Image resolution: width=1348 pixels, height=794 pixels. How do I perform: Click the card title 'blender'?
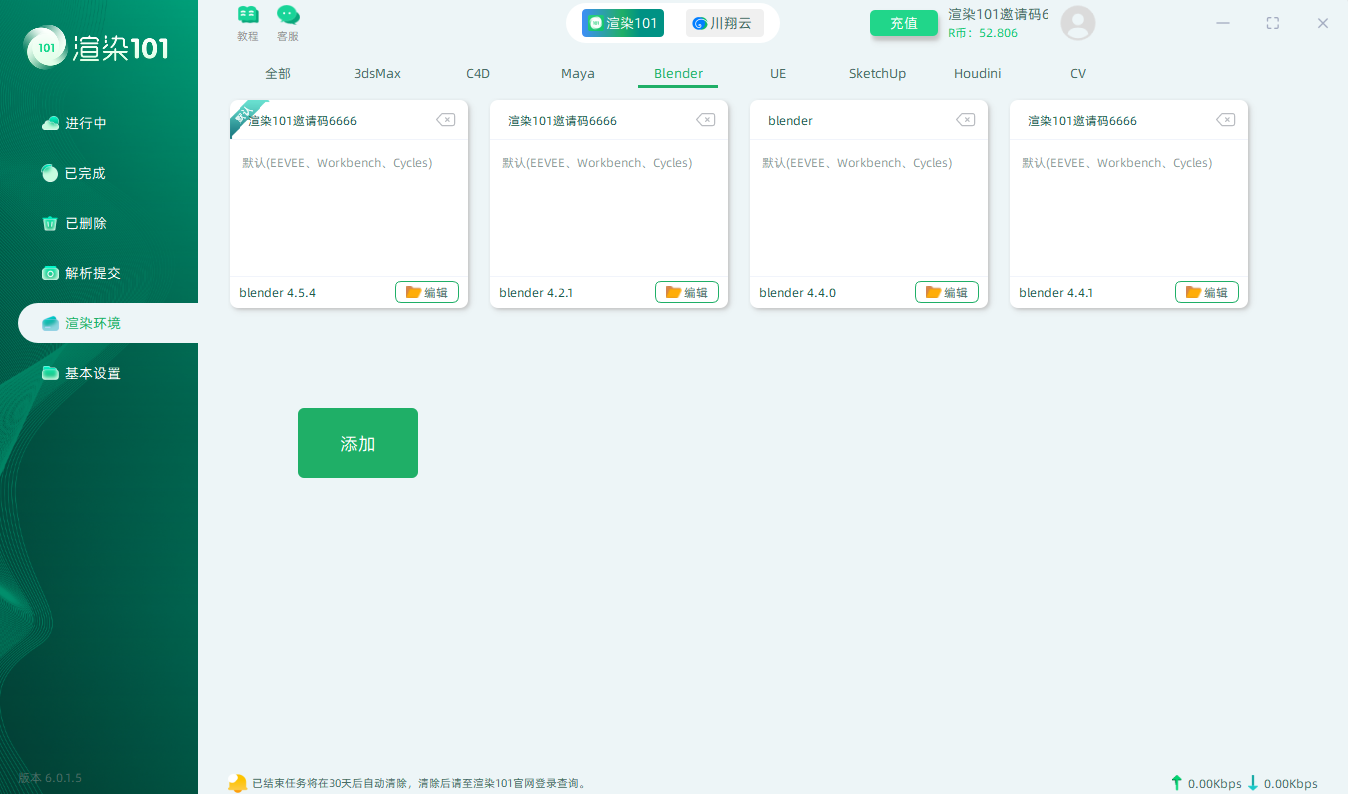(790, 121)
